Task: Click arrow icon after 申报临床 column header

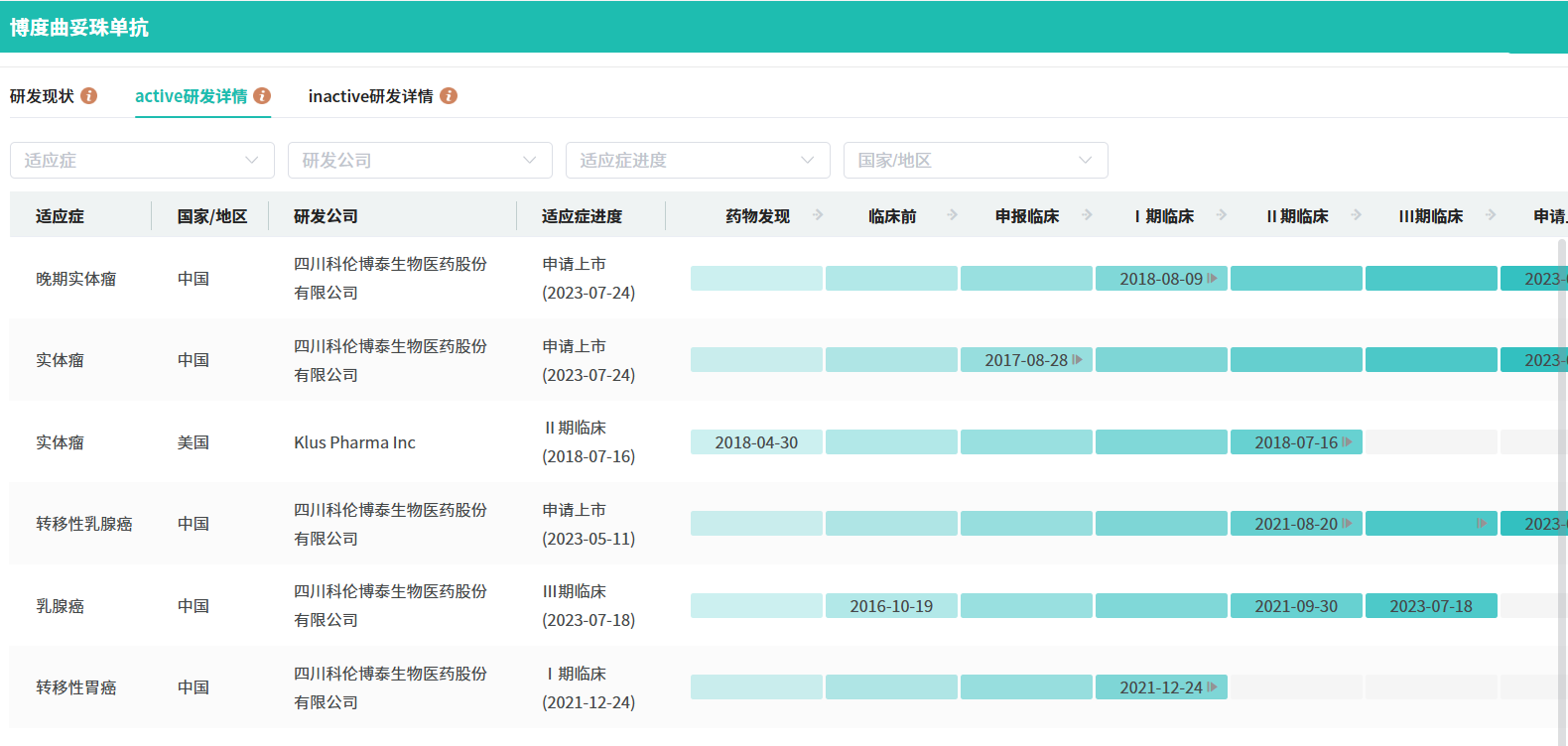Action: pos(1088,215)
